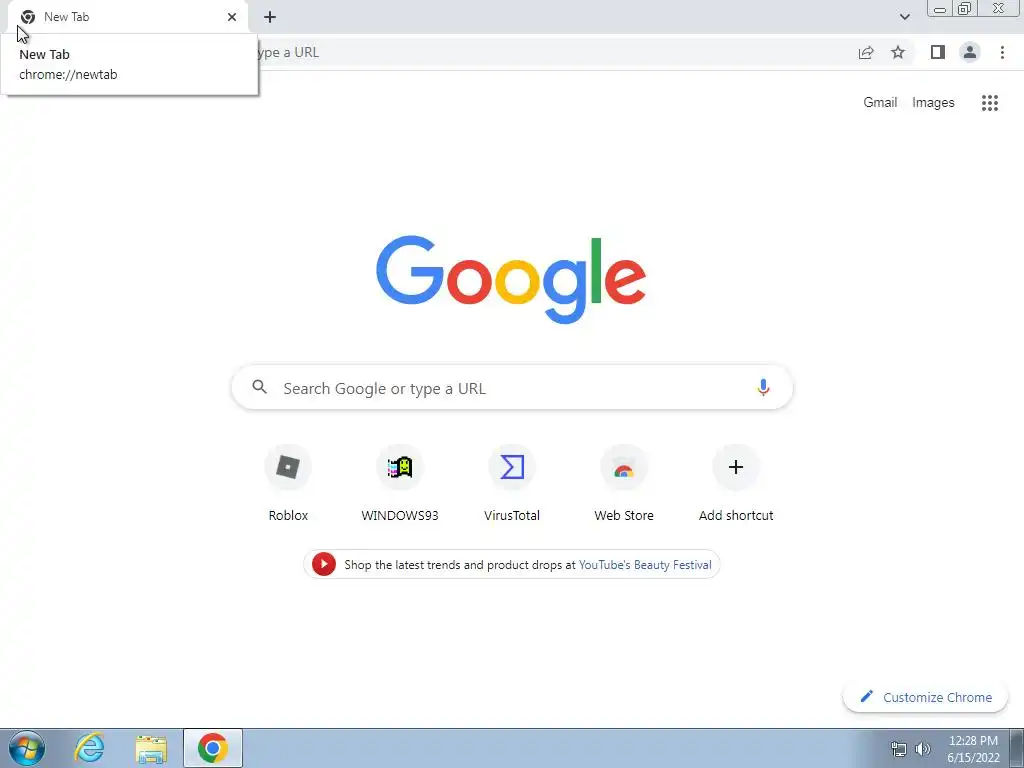Click the Google logo
This screenshot has height=768, width=1024.
click(x=511, y=280)
